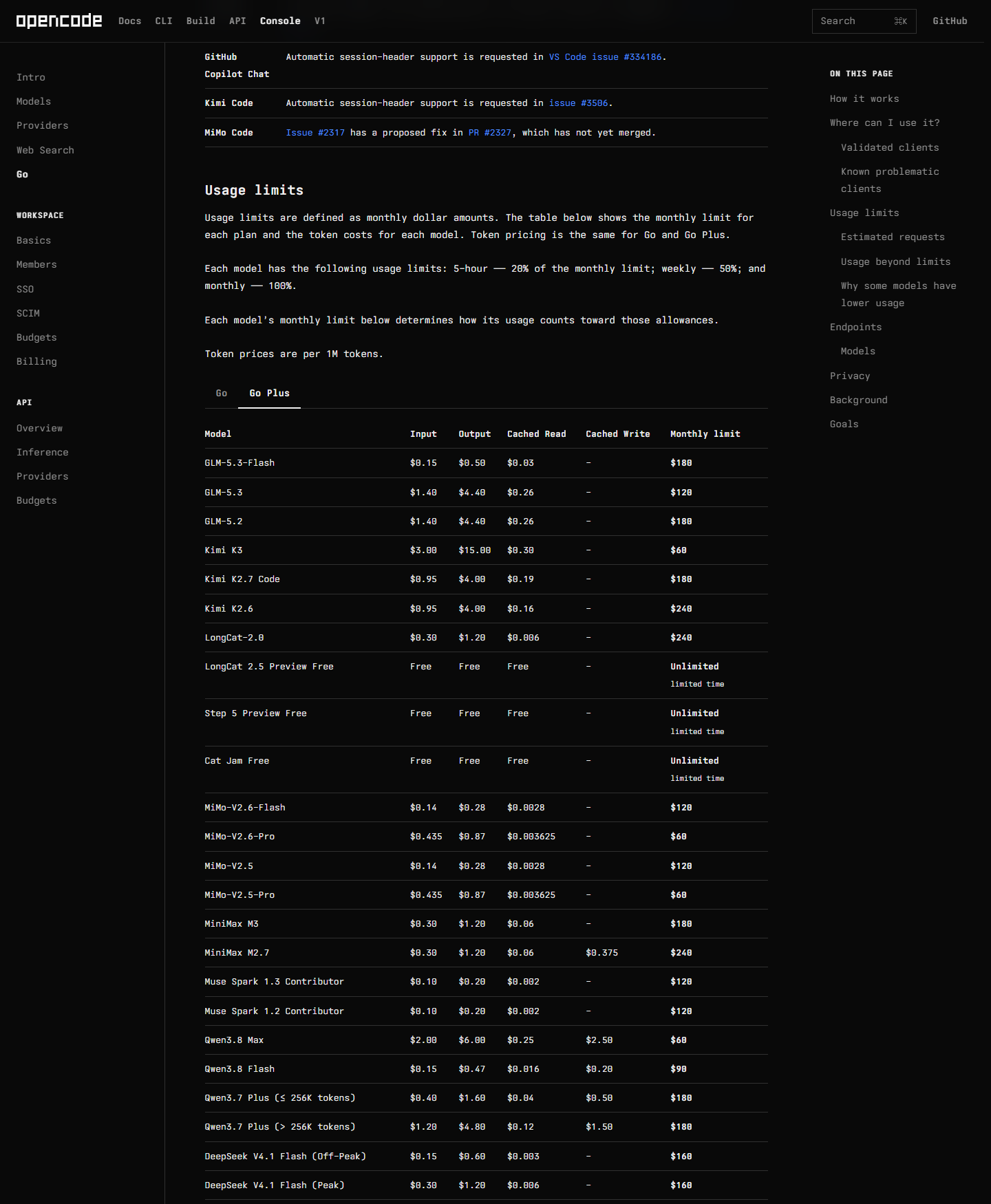This screenshot has width=991, height=1204.
Task: Open the CLI nav item
Action: (164, 21)
